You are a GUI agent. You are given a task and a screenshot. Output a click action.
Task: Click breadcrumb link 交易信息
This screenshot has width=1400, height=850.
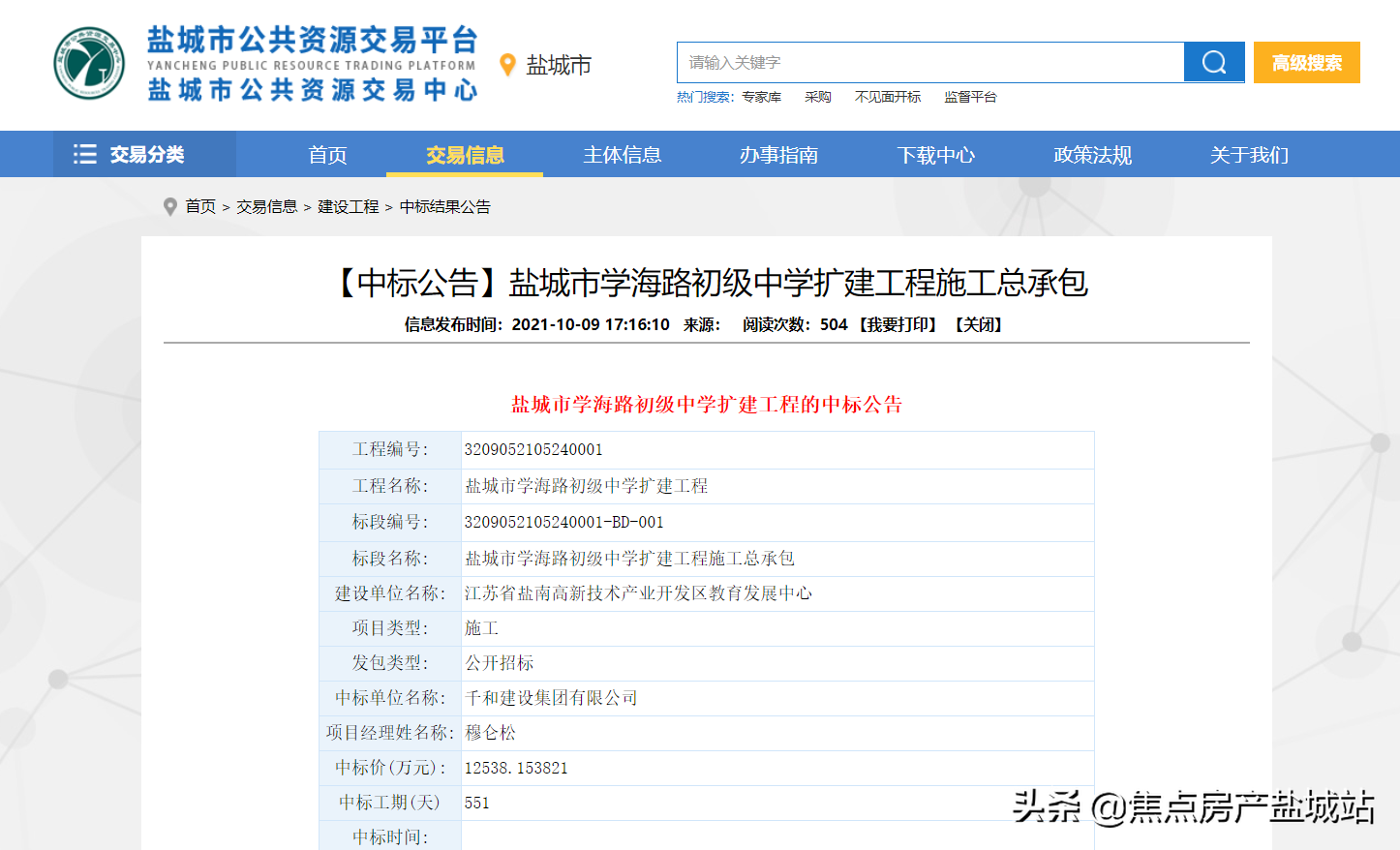(266, 206)
